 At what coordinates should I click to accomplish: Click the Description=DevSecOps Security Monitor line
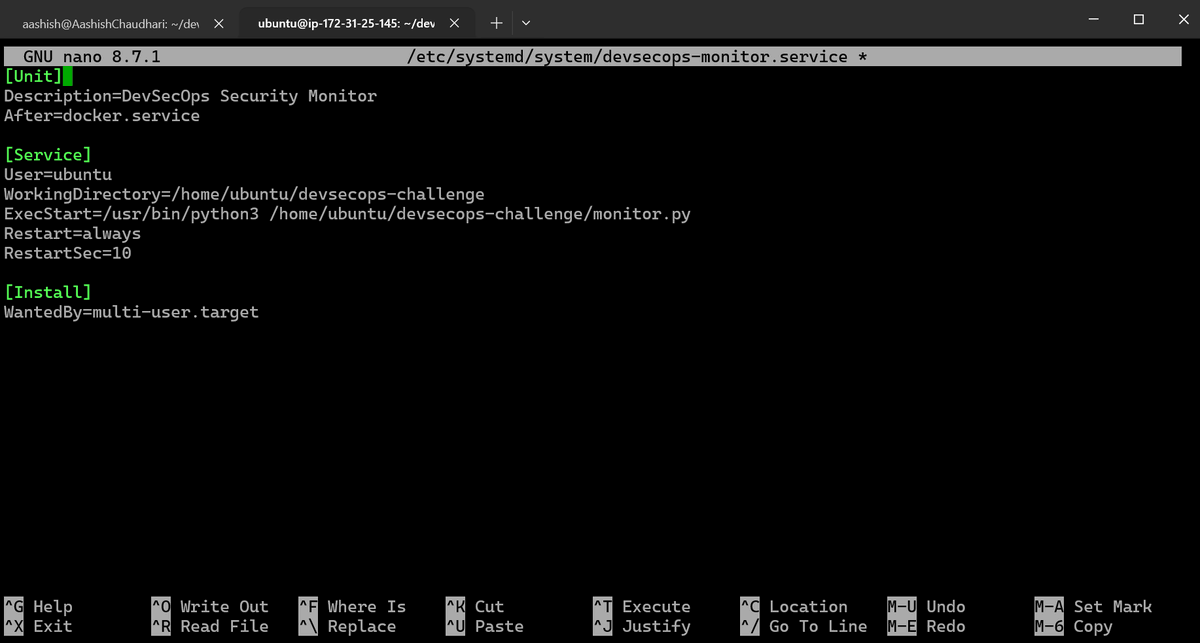pyautogui.click(x=191, y=96)
